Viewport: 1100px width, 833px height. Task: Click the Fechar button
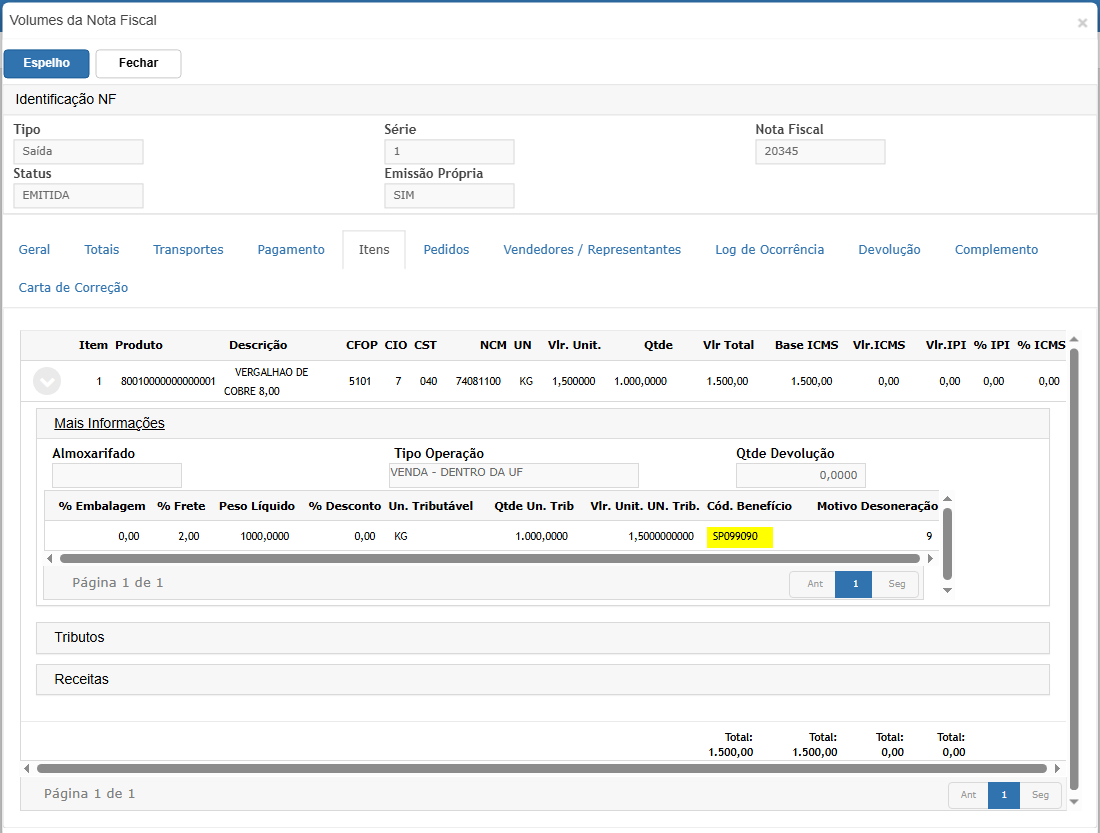pyautogui.click(x=138, y=63)
